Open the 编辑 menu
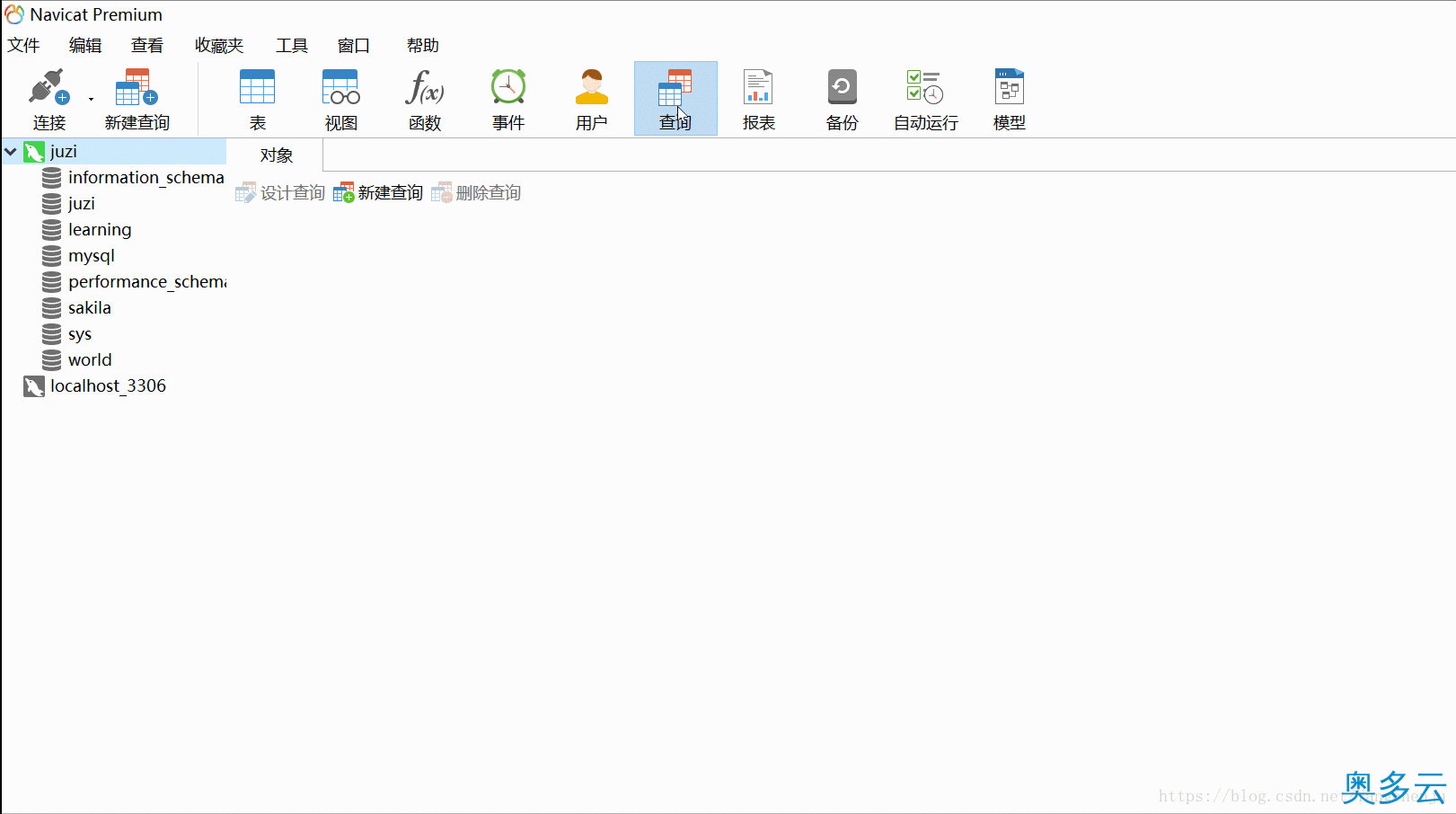The height and width of the screenshot is (814, 1456). 85,45
